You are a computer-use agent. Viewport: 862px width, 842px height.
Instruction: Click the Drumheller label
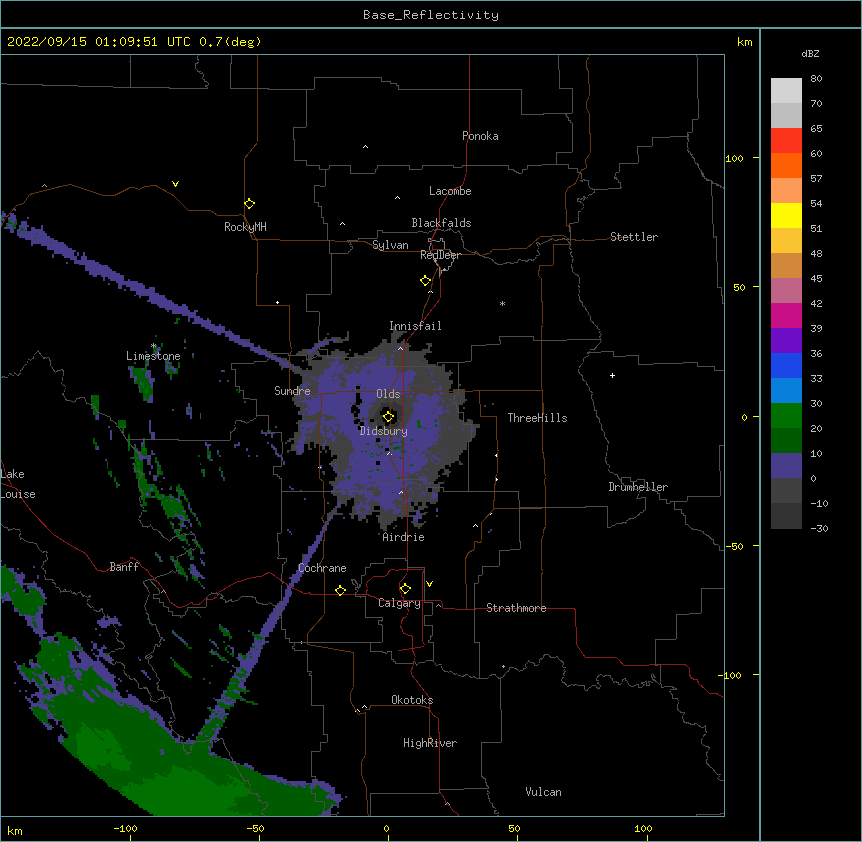tap(638, 487)
